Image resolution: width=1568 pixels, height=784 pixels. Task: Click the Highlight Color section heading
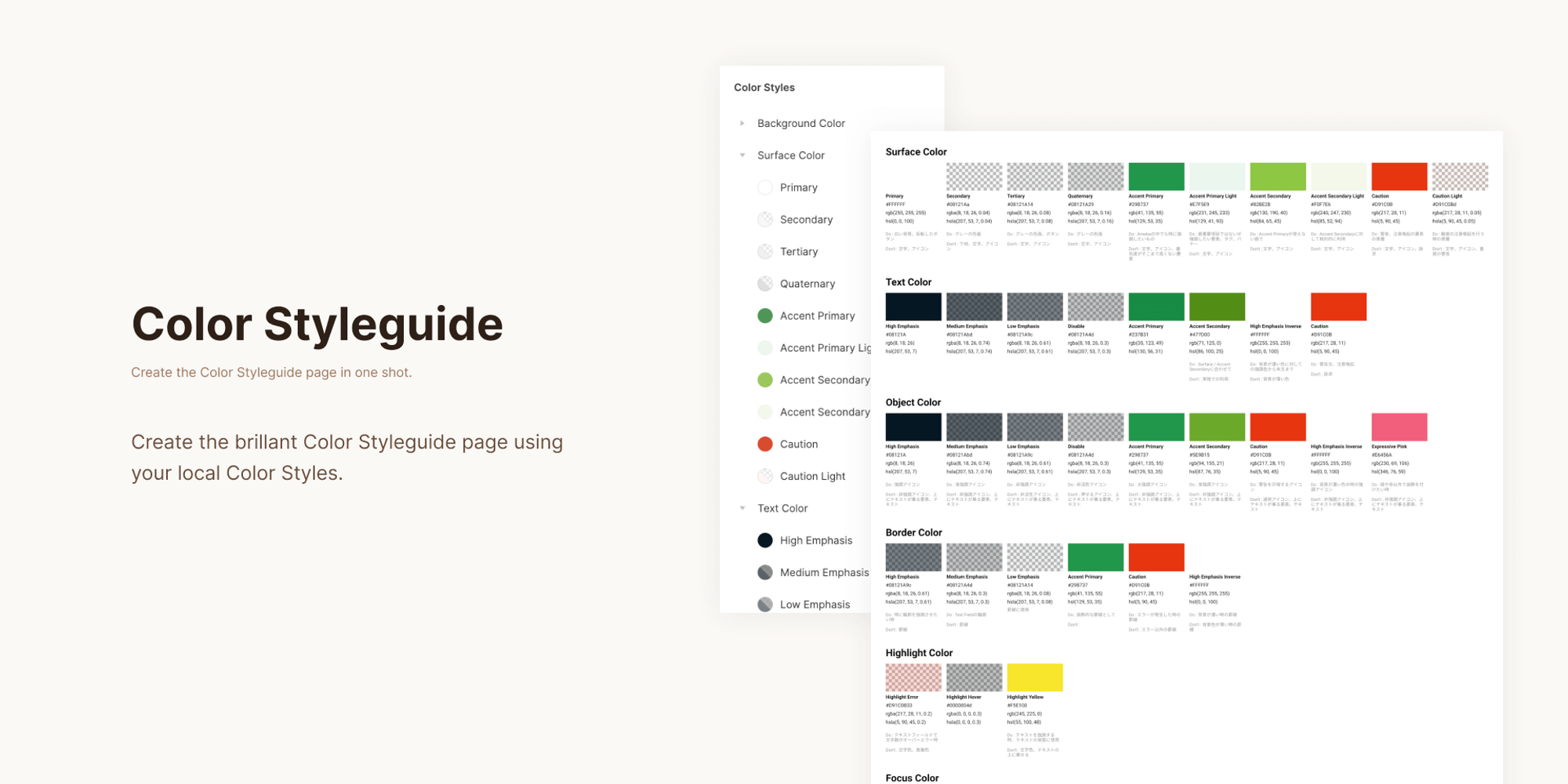918,652
